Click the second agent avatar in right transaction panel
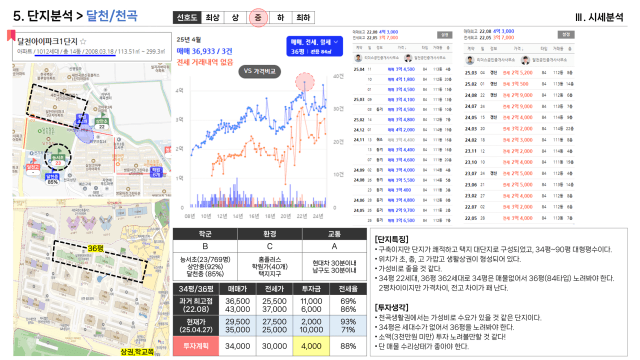This screenshot has width=640, height=360. (525, 60)
